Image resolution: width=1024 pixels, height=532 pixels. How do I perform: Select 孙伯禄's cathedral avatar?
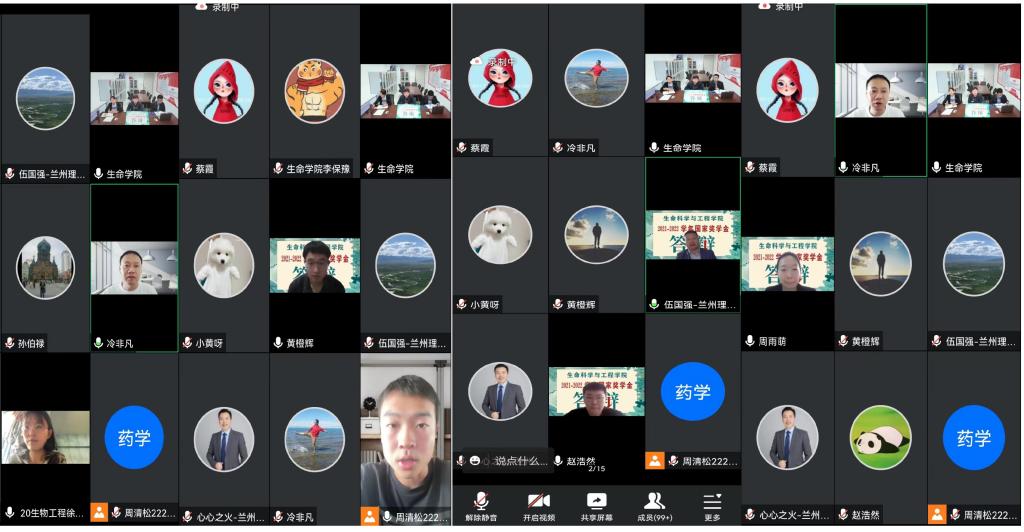(x=45, y=267)
